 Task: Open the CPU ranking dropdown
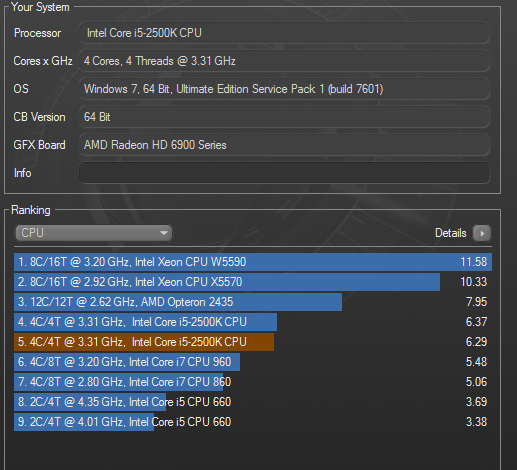[93, 233]
